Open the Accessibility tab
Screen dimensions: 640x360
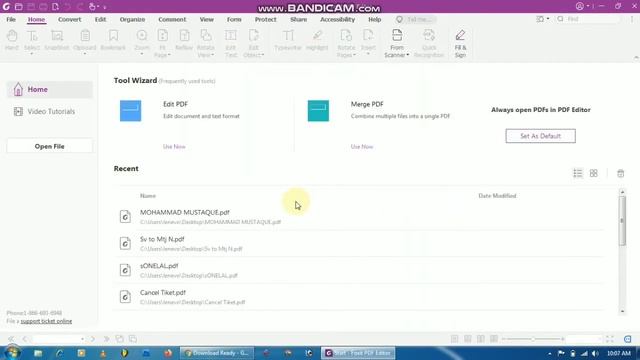pyautogui.click(x=338, y=19)
